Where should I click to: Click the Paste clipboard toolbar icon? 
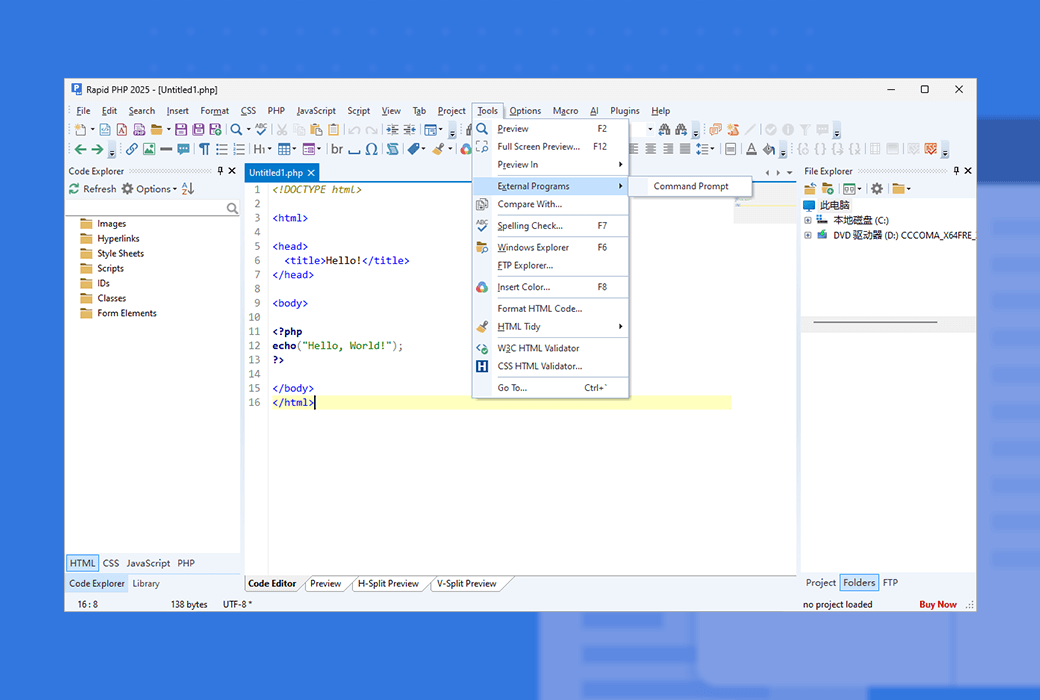[x=316, y=129]
